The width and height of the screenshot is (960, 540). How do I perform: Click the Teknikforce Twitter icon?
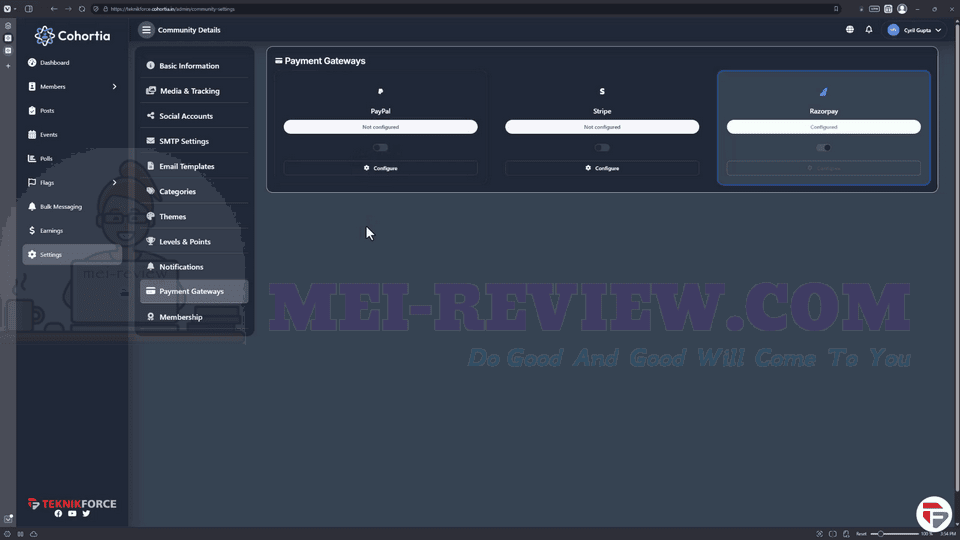[86, 514]
